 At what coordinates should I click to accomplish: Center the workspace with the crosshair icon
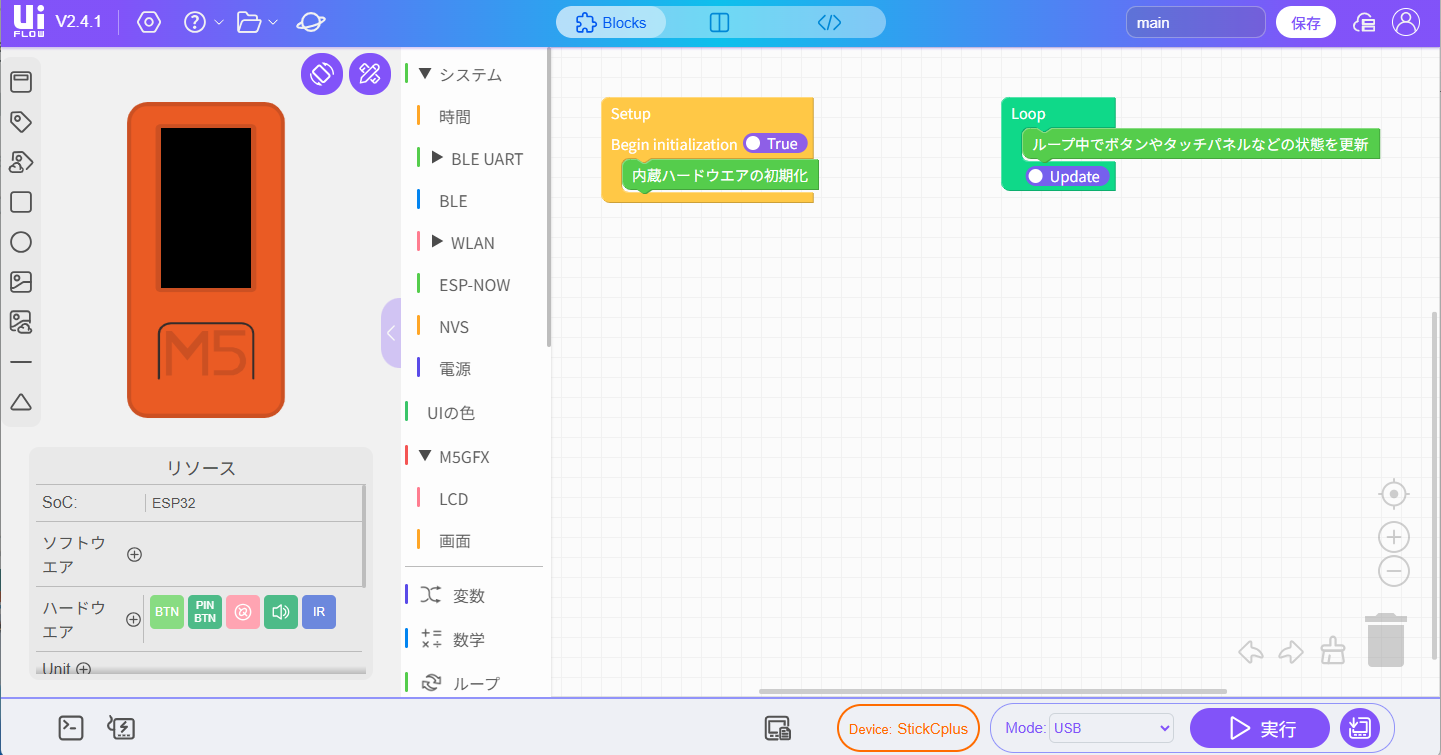point(1394,494)
